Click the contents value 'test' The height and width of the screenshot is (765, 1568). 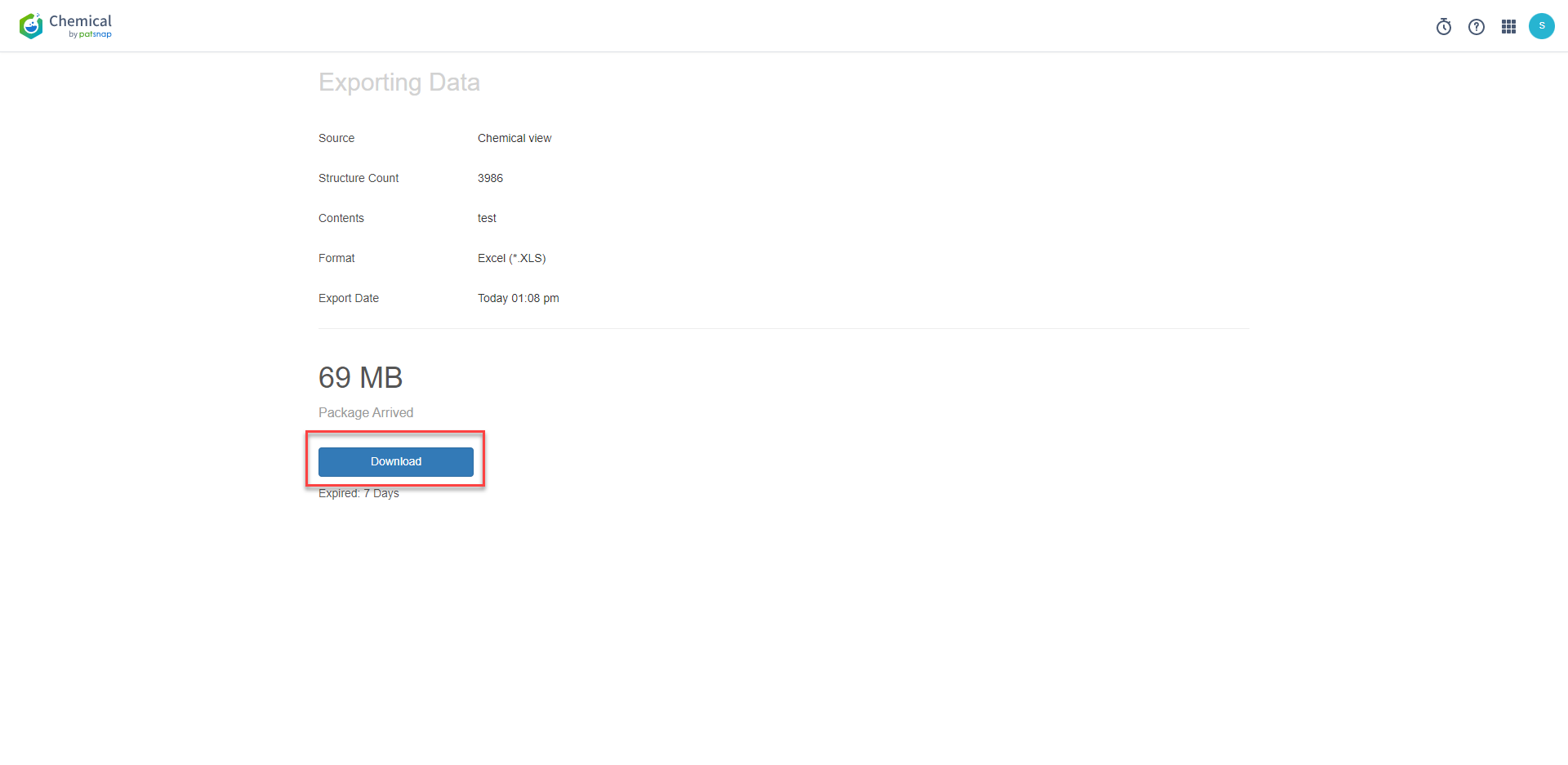coord(487,219)
